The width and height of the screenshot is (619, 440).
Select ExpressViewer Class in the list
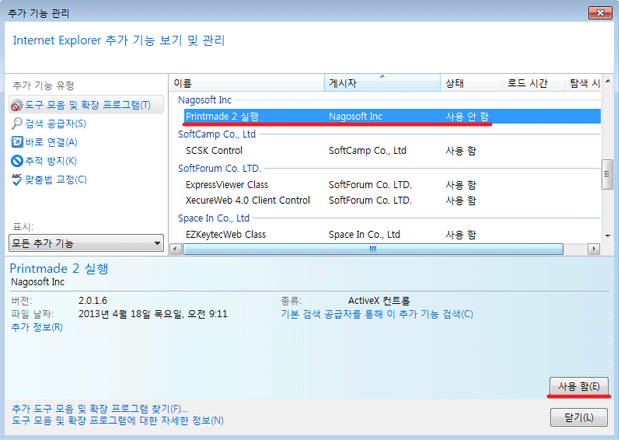[x=227, y=185]
